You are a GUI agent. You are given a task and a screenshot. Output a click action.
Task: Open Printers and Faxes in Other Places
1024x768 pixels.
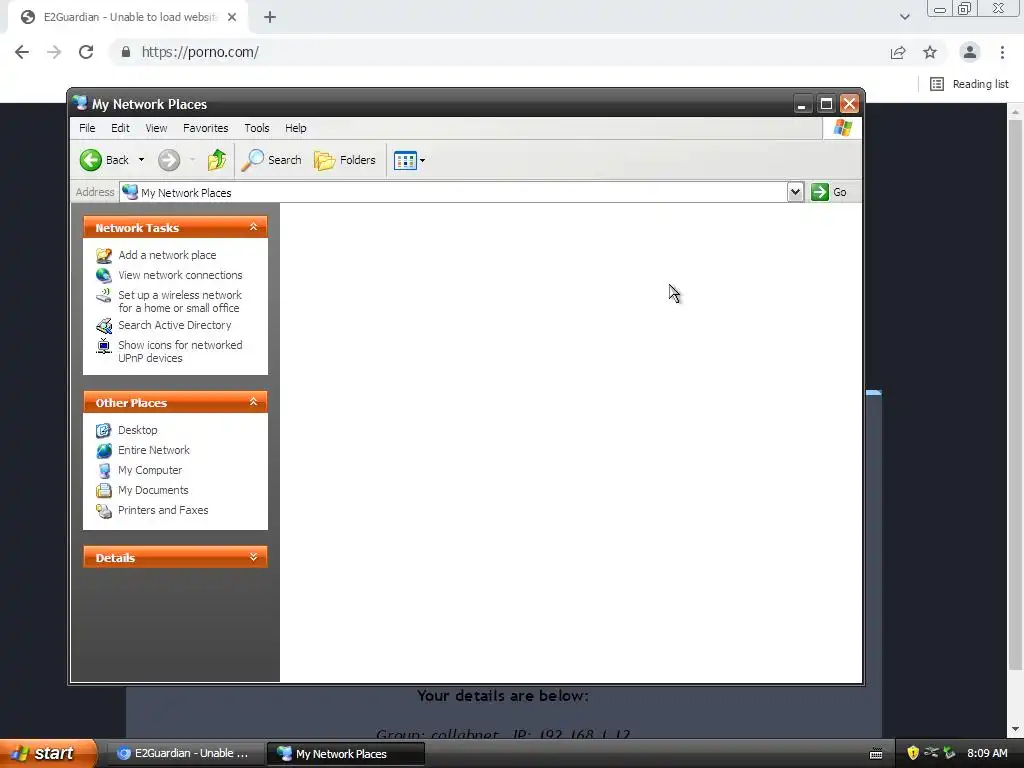click(163, 510)
